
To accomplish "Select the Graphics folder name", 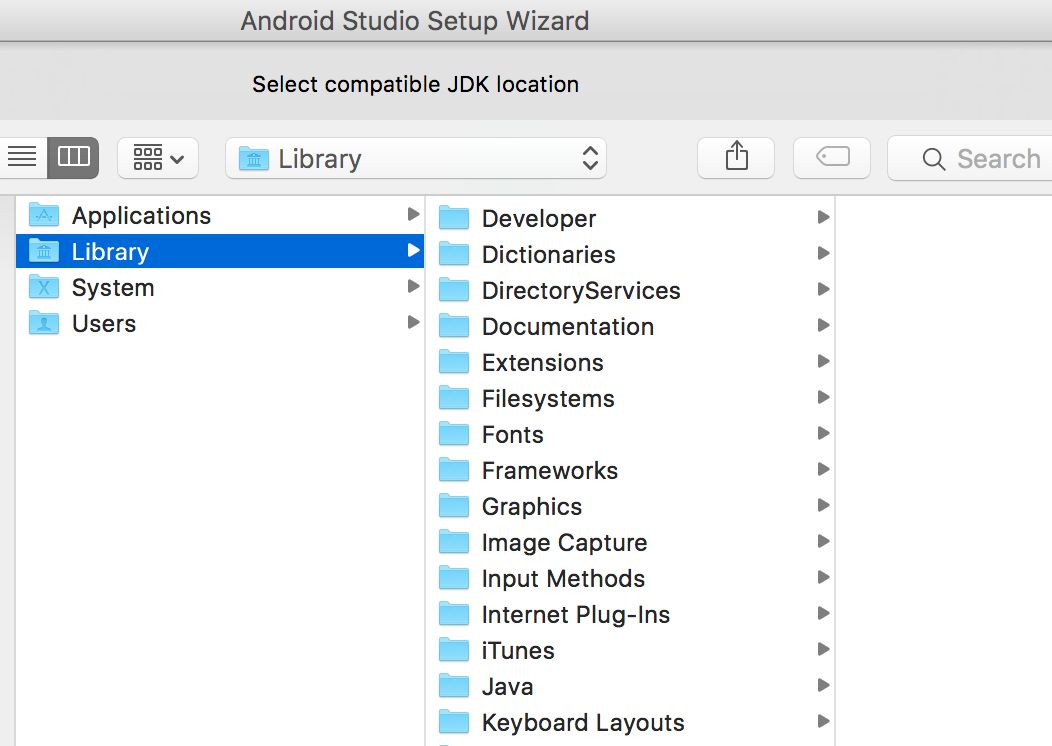I will tap(532, 507).
